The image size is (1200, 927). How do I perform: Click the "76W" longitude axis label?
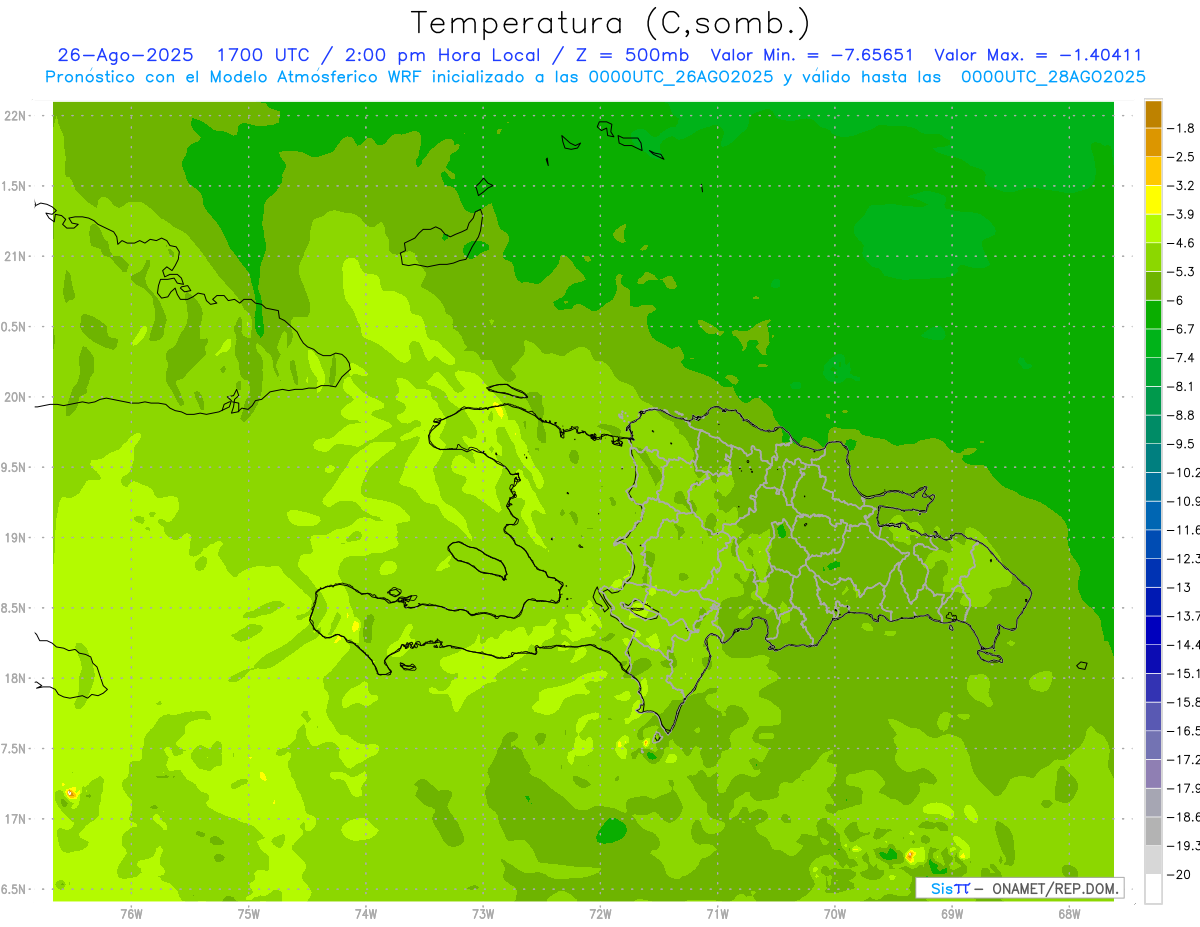coord(131,914)
